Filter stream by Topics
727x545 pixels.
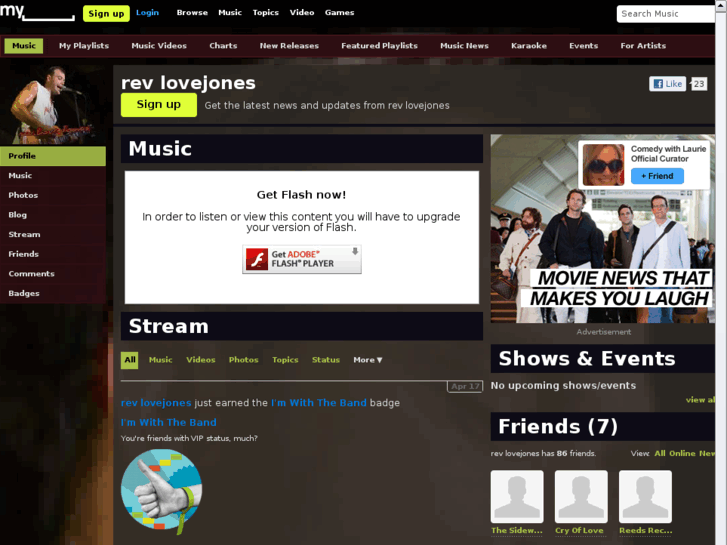click(x=285, y=360)
